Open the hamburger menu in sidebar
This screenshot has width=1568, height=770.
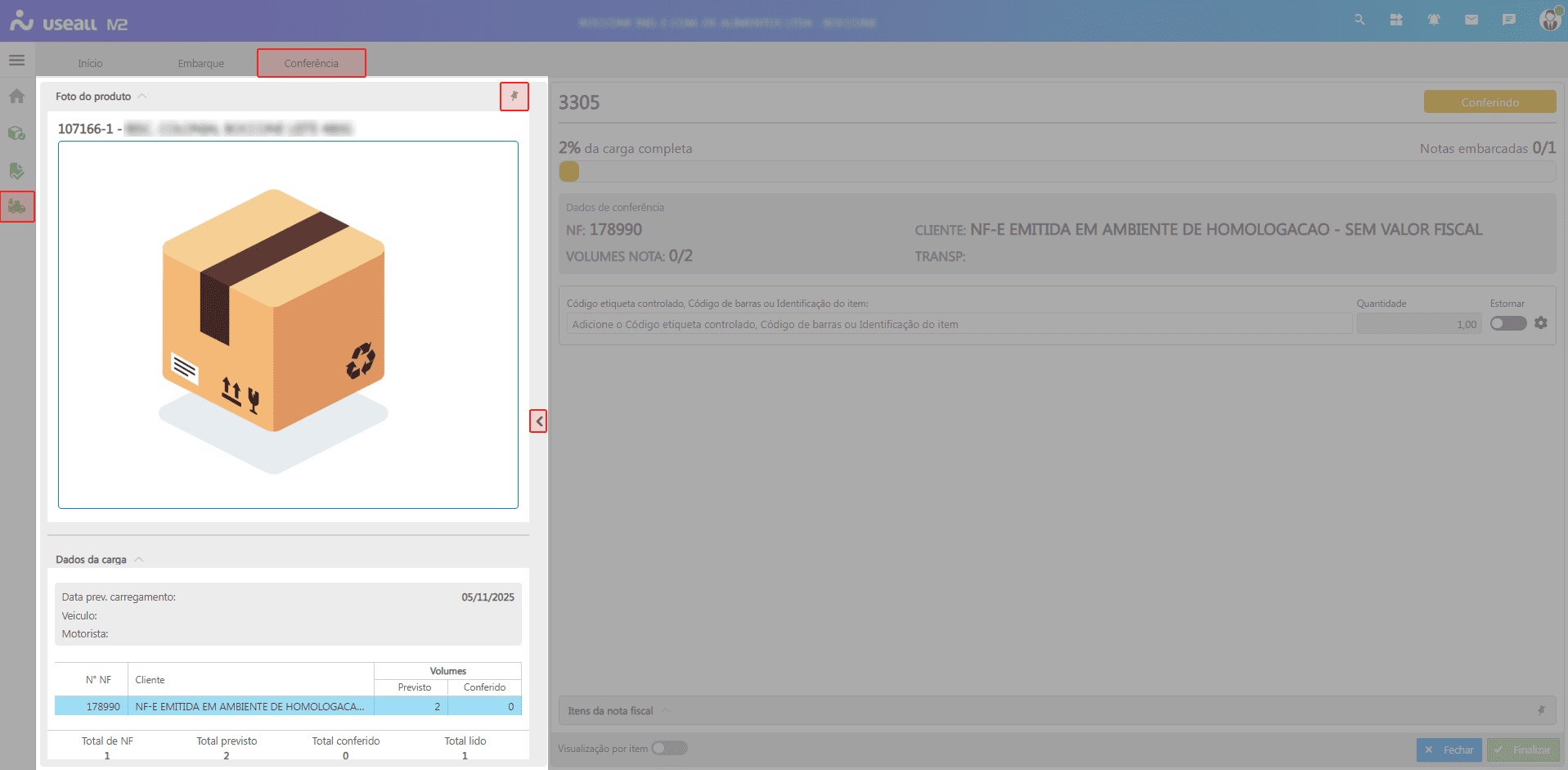(x=16, y=61)
